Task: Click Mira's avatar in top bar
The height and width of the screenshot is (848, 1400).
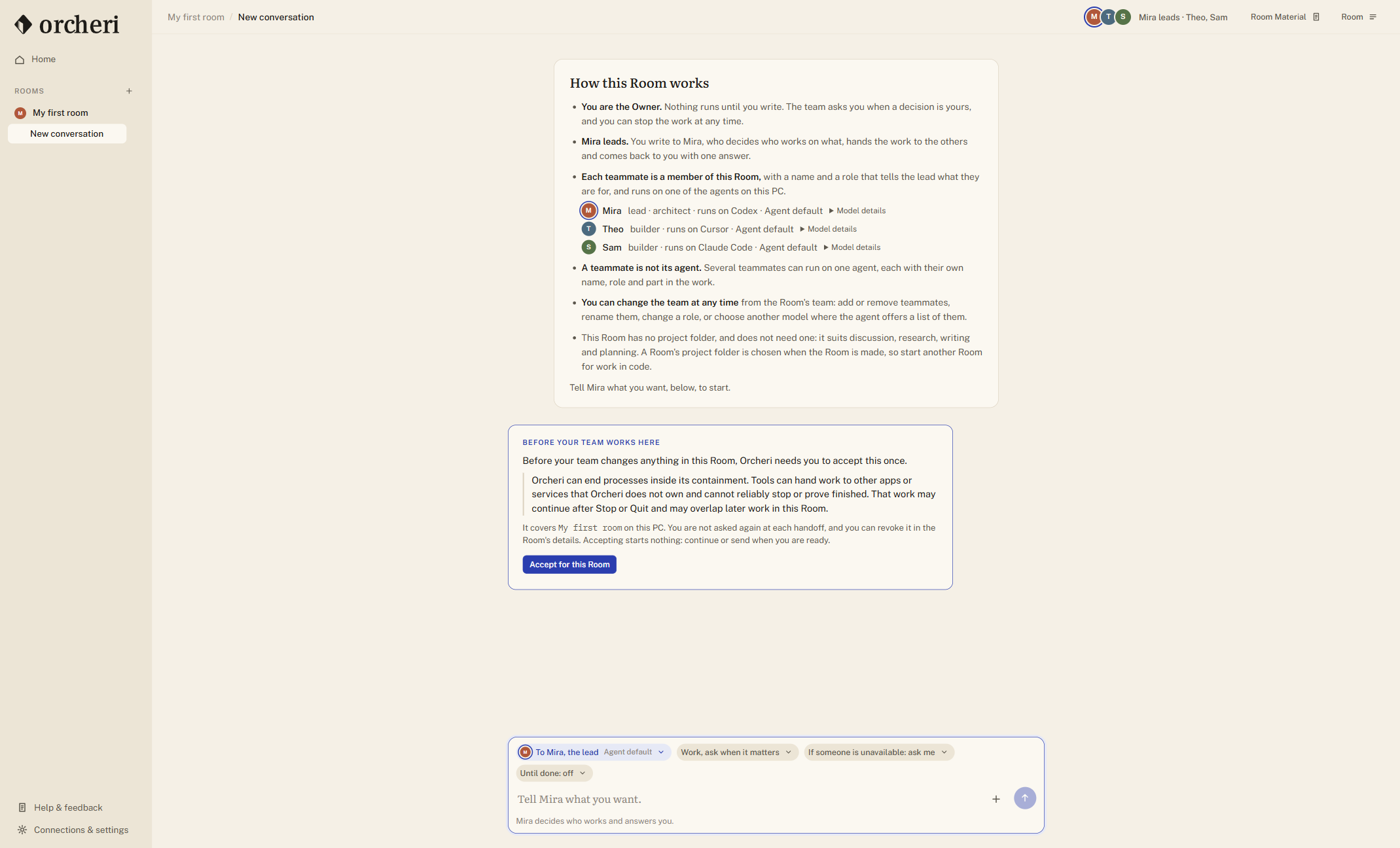Action: coord(1094,17)
